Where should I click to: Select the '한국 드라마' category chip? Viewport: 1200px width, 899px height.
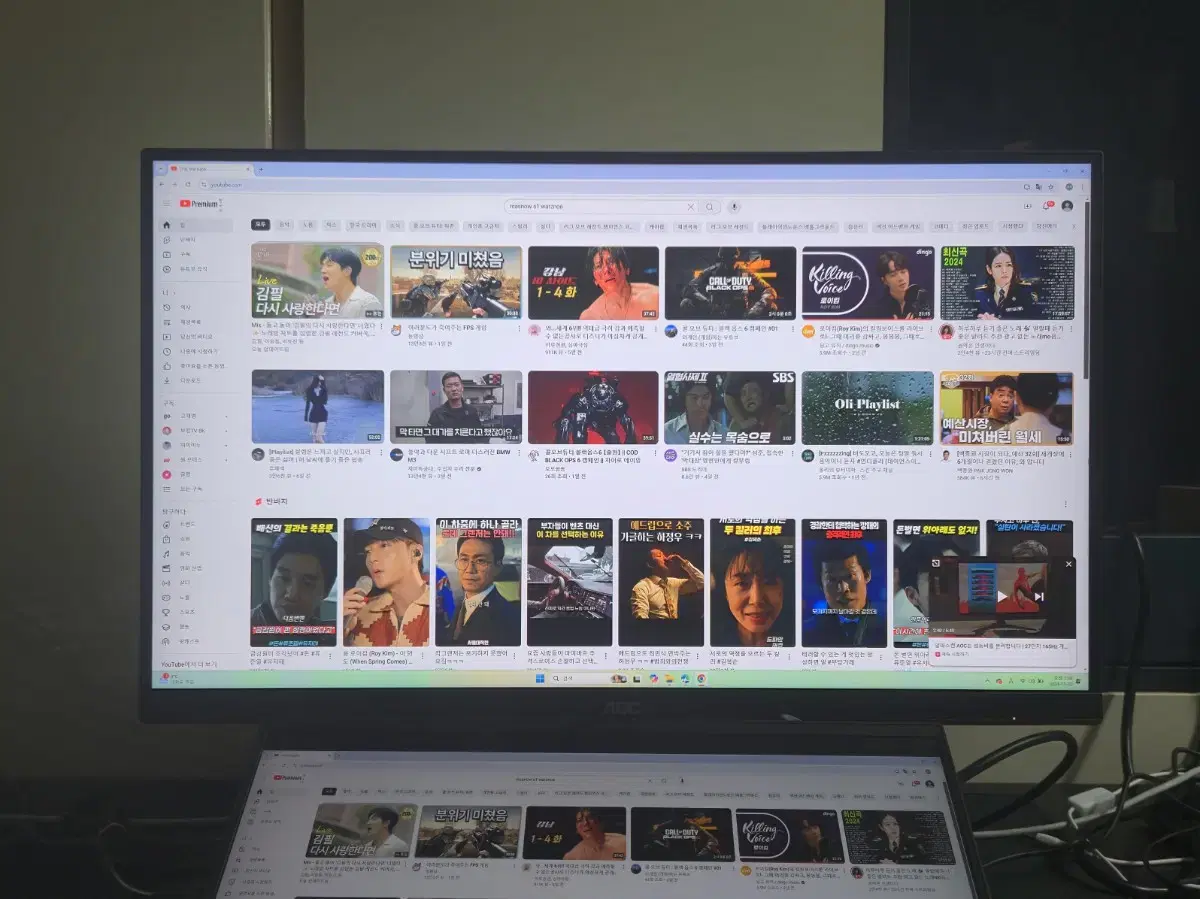(363, 226)
